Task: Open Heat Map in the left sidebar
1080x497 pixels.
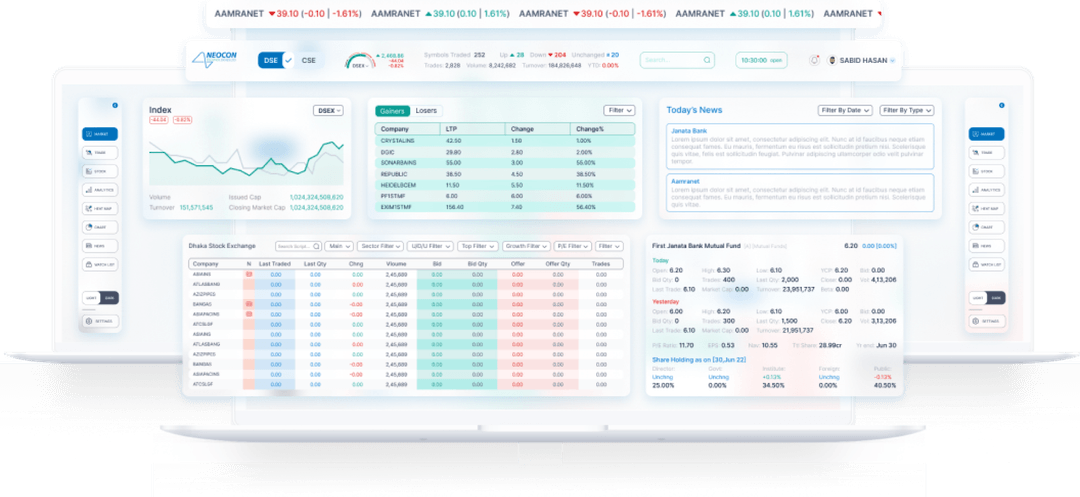Action: [100, 208]
